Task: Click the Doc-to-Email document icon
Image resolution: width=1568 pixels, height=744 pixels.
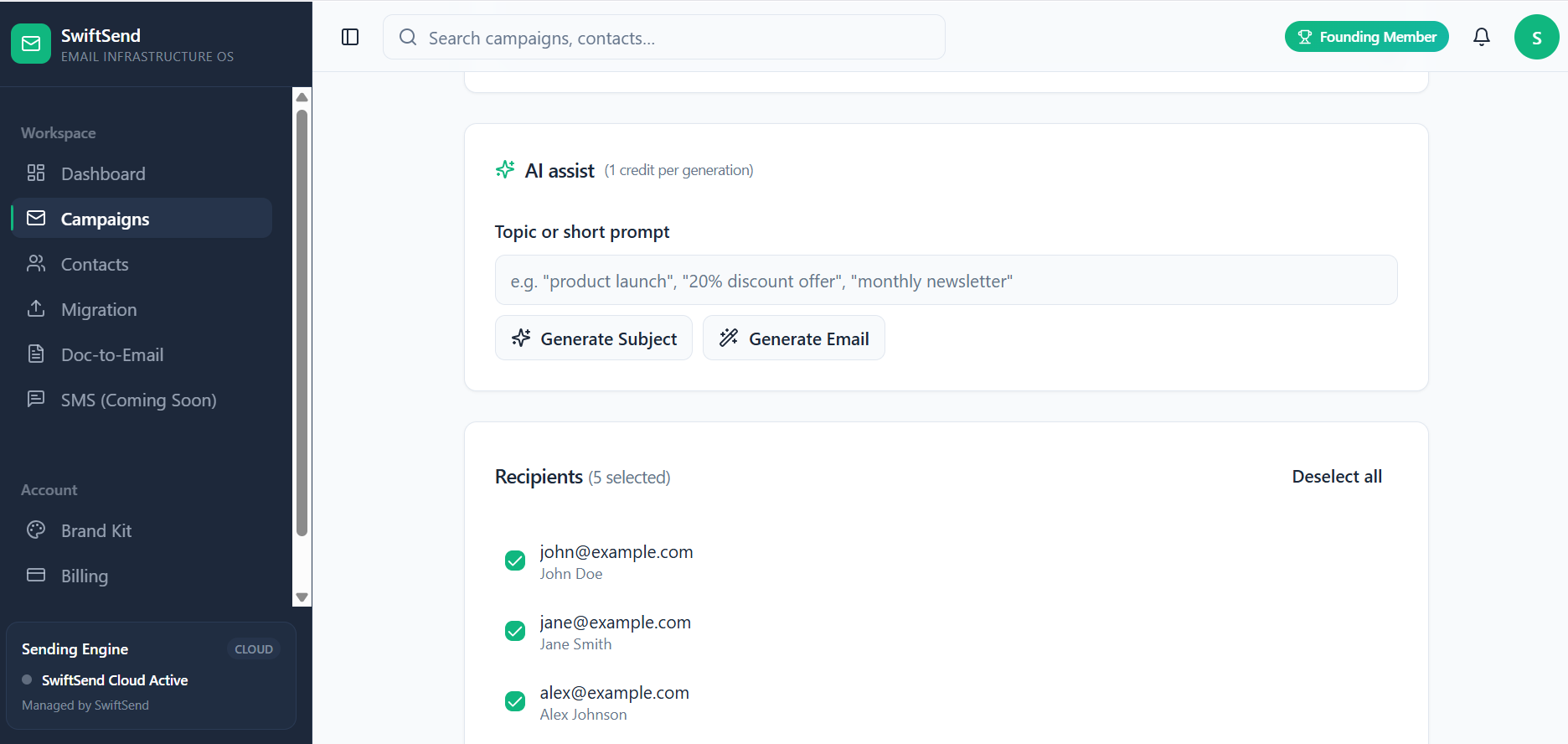Action: [x=36, y=354]
